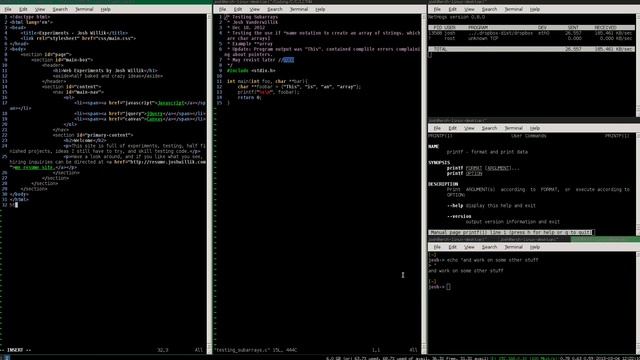640x360 pixels.
Task: Click the 'Manual page printf(1)' status line
Action: (x=510, y=232)
